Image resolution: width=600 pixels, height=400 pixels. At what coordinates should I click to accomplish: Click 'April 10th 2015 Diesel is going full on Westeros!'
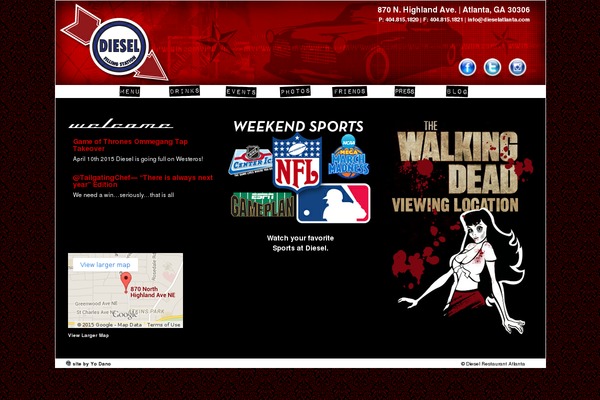[138, 159]
